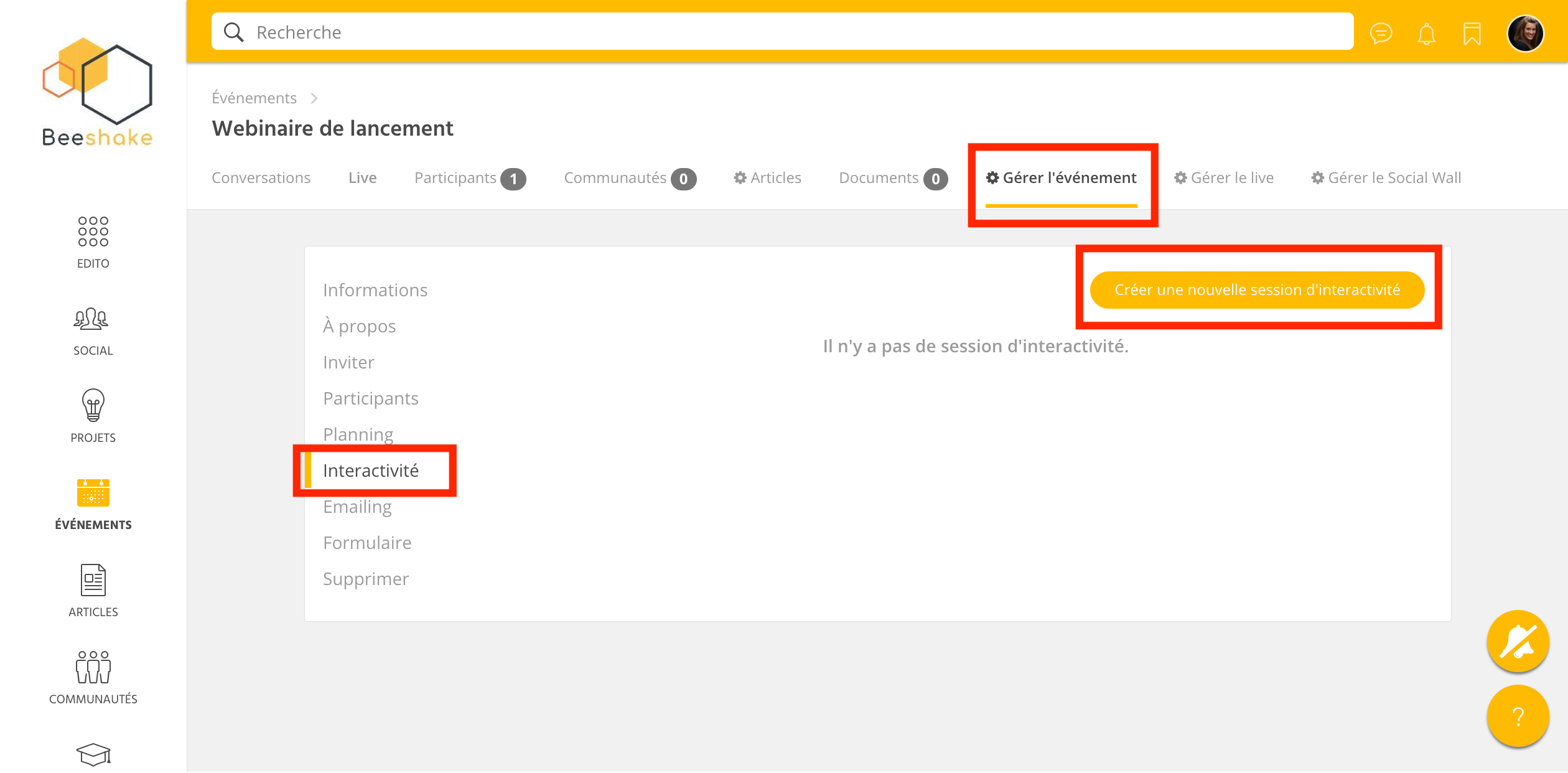Create a new interactivity session
The height and width of the screenshot is (773, 1568).
click(1257, 290)
